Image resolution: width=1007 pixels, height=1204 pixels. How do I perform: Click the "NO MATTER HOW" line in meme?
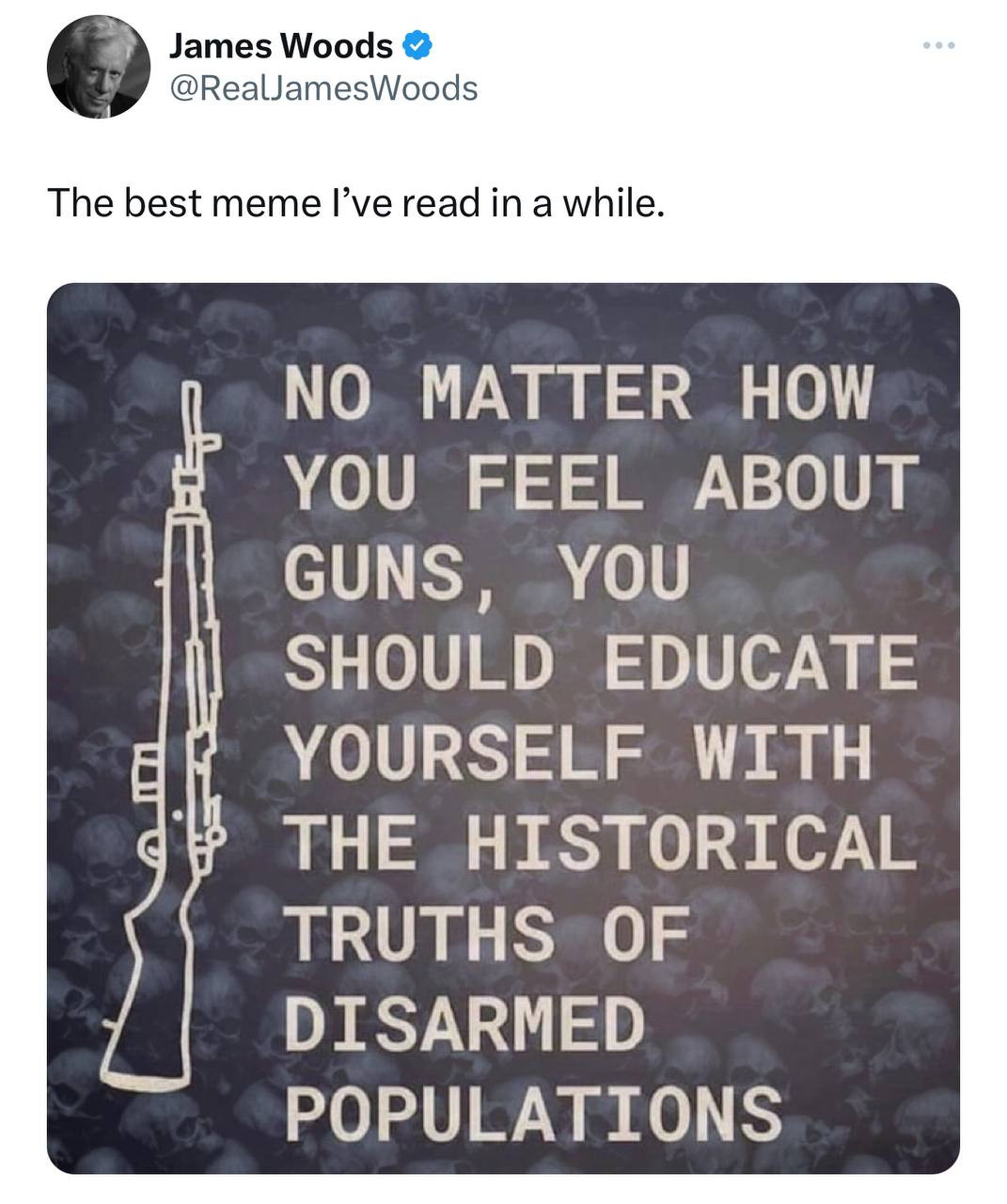coord(579,394)
